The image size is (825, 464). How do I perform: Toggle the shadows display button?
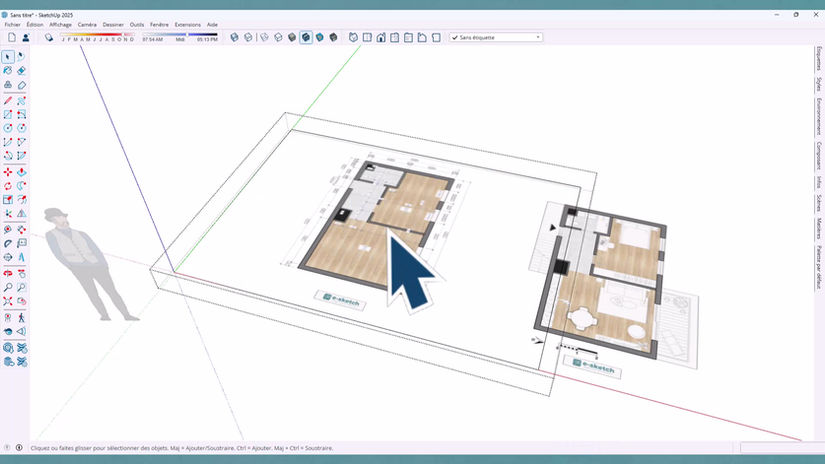[49, 37]
